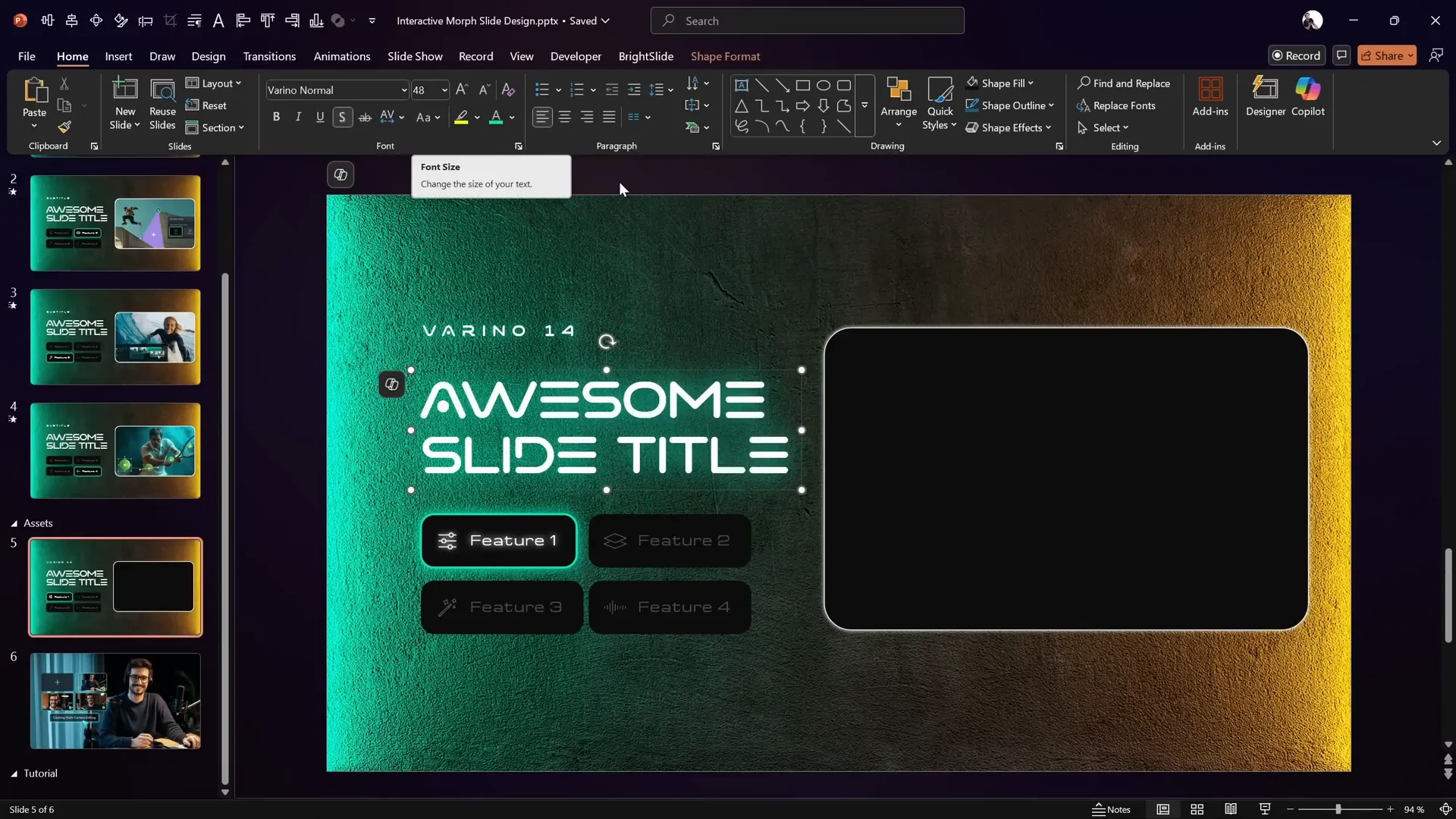
Task: Toggle bold formatting
Action: click(276, 117)
